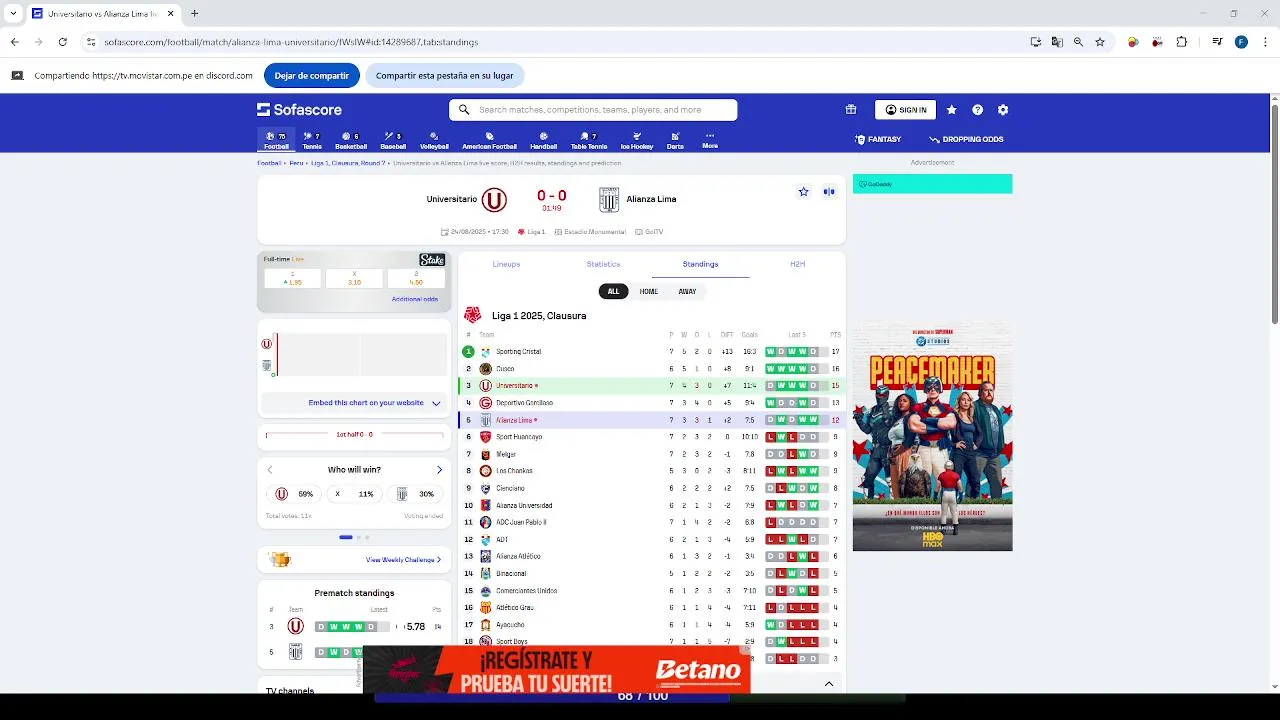Click the browser address bar URL
The width and height of the screenshot is (1280, 720).
point(291,42)
